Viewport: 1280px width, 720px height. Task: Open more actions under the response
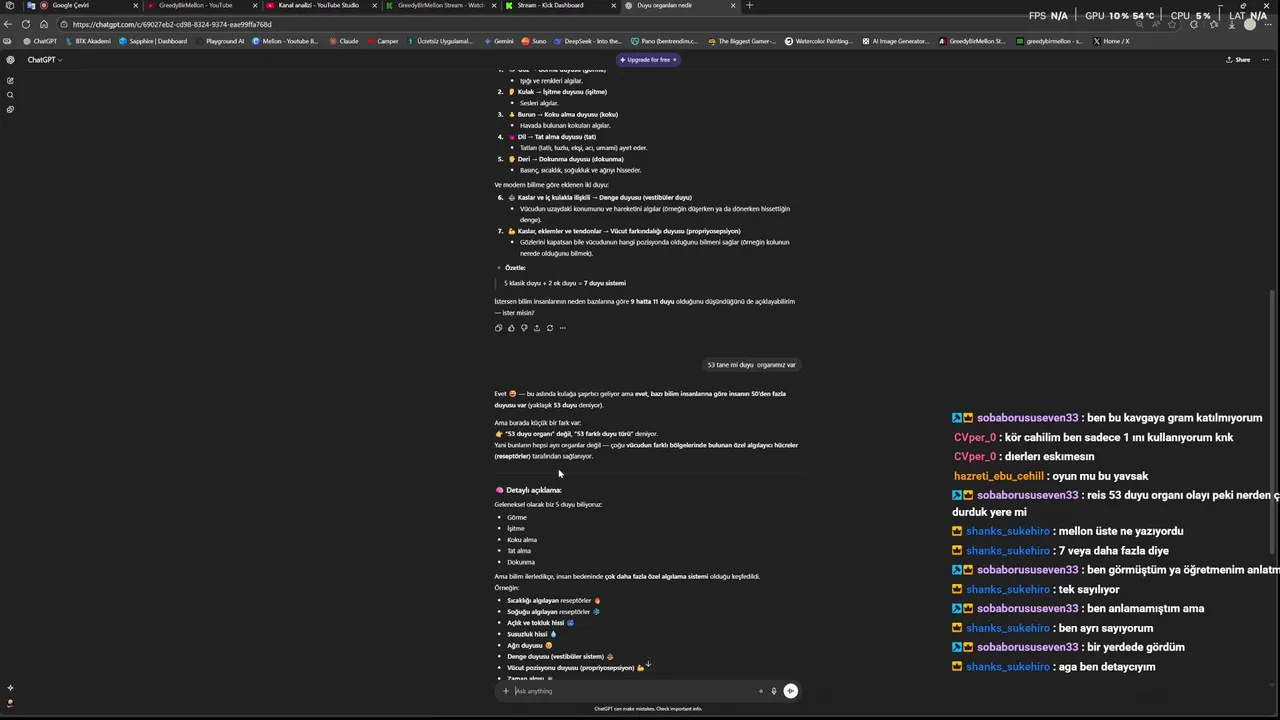562,328
